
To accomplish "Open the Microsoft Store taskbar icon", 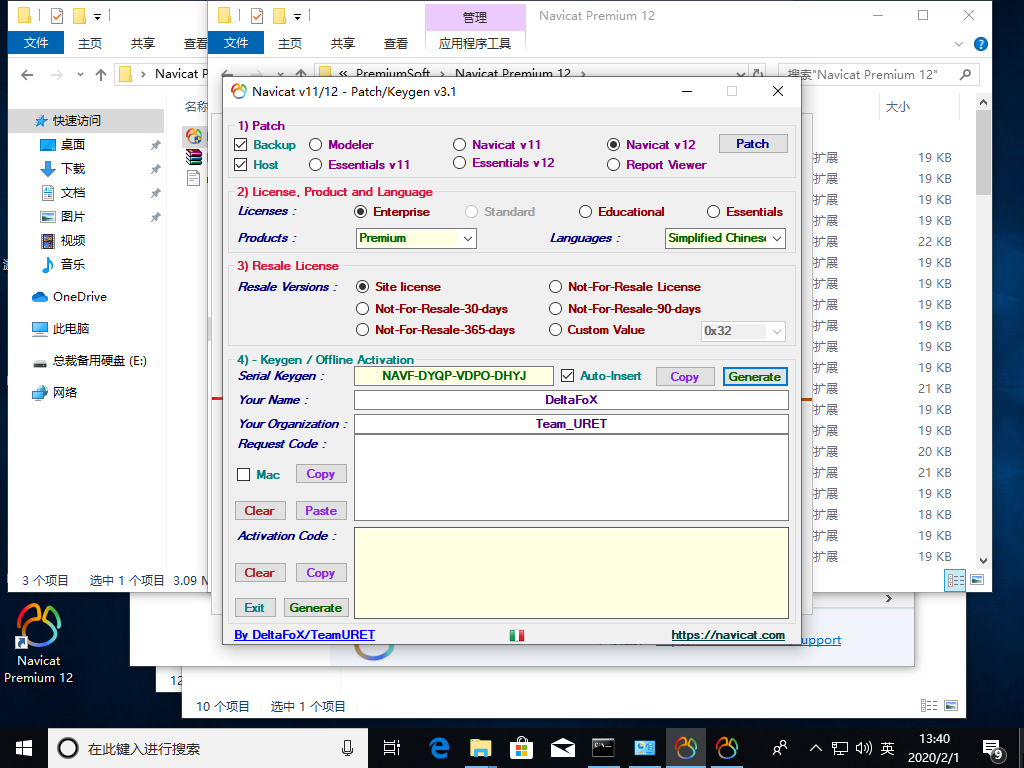I will 522,748.
